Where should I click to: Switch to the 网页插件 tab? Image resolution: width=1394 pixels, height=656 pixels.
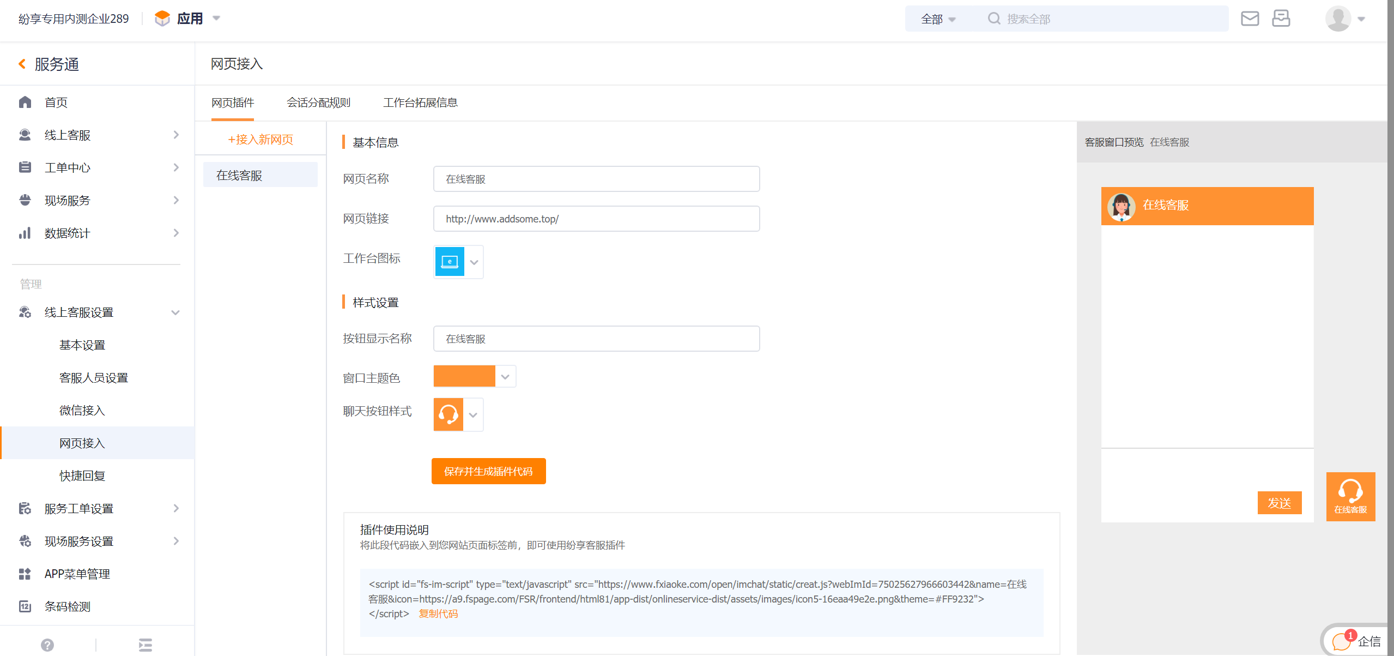point(233,103)
